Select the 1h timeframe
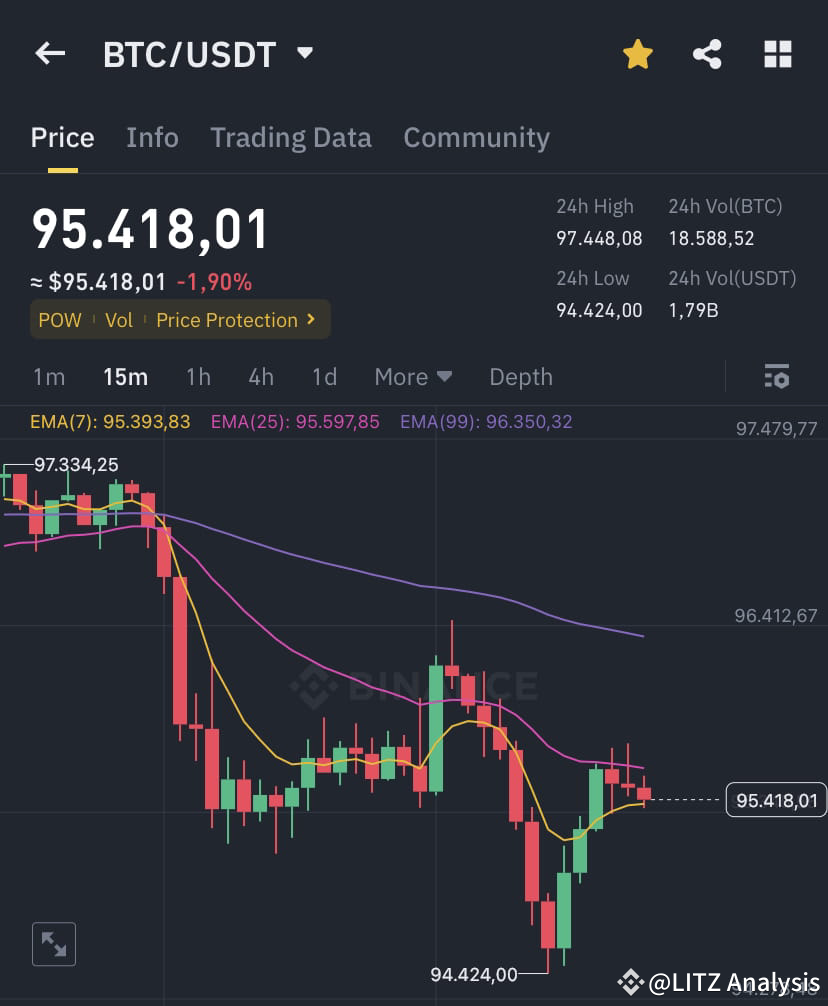This screenshot has height=1006, width=828. [x=197, y=377]
